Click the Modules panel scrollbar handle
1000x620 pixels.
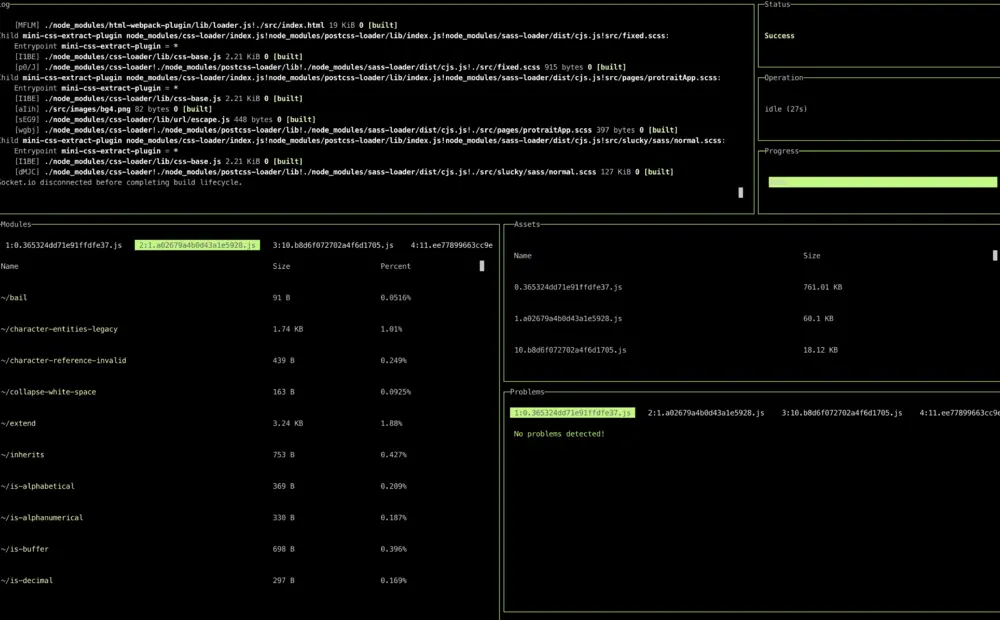tap(482, 266)
